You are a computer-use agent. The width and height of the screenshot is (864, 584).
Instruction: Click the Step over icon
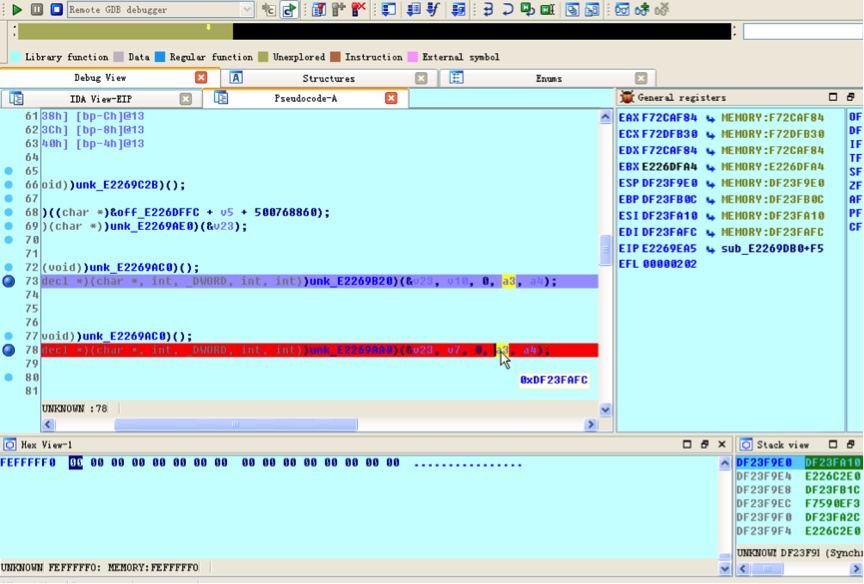tap(507, 10)
